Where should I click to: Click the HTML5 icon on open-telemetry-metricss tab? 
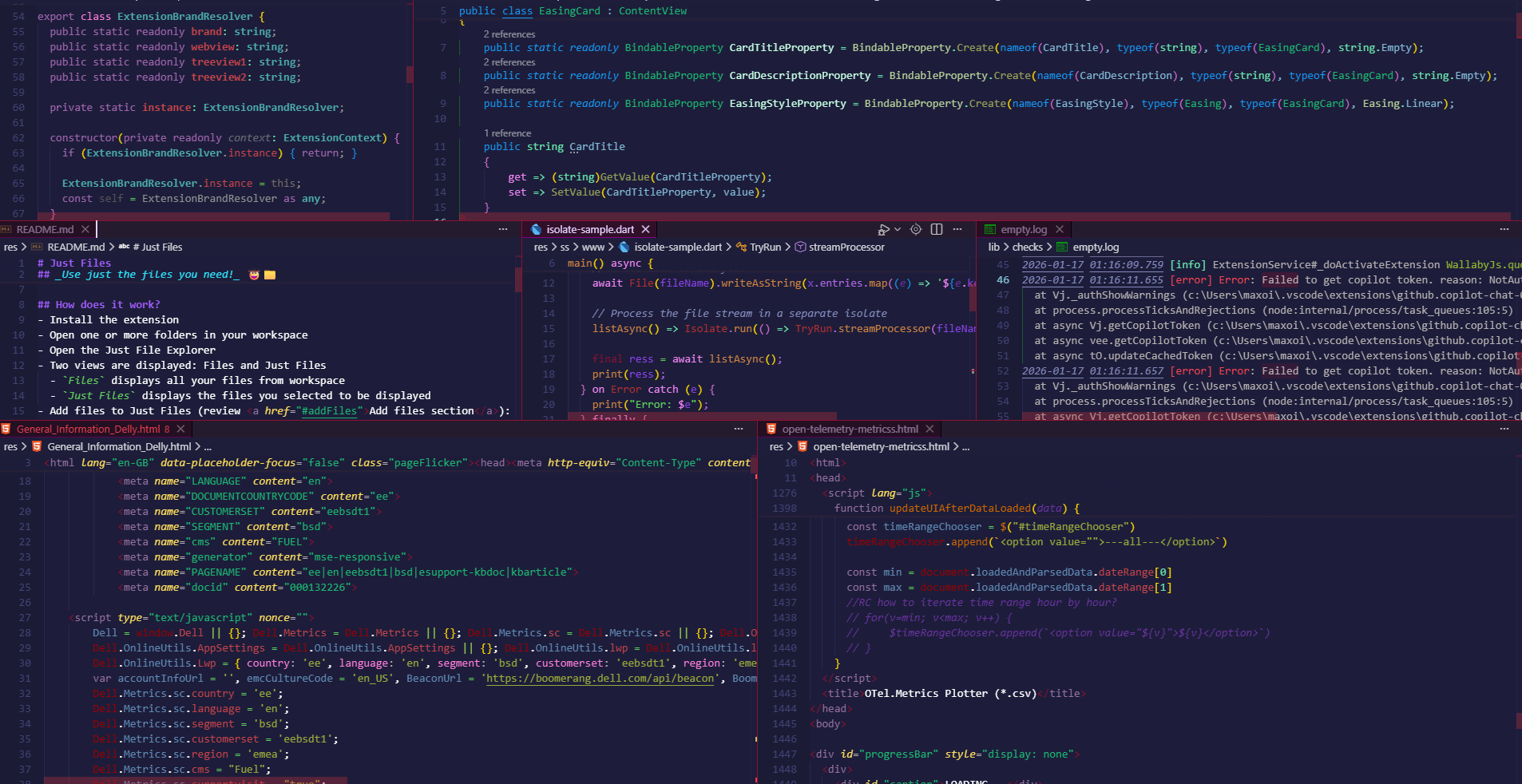point(771,430)
